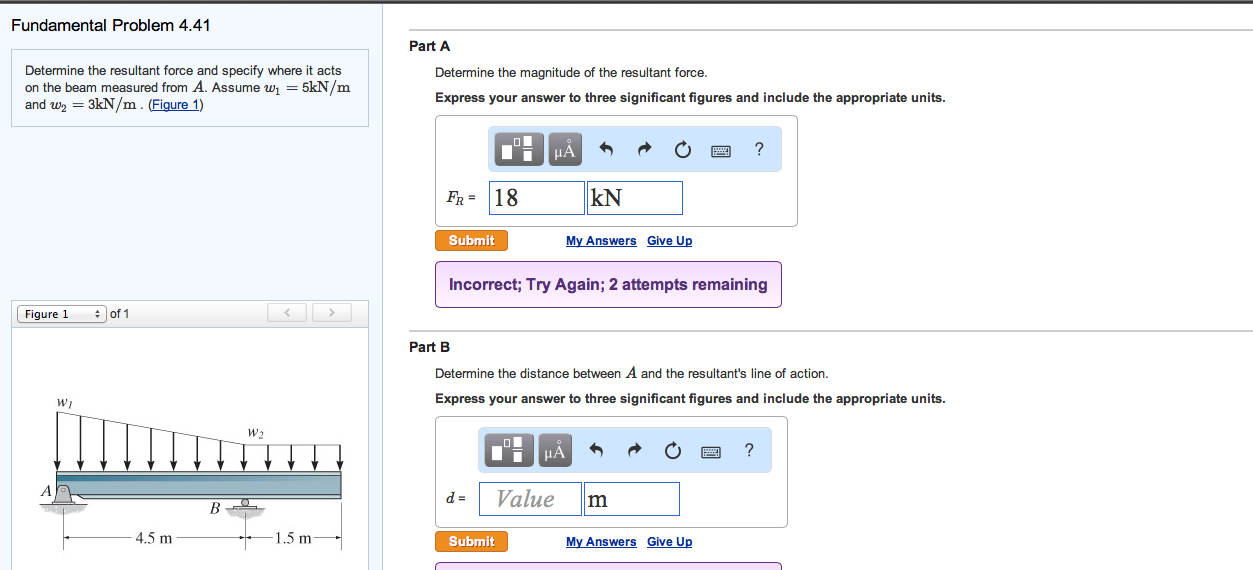
Task: Submit the Part A answer
Action: tap(471, 241)
